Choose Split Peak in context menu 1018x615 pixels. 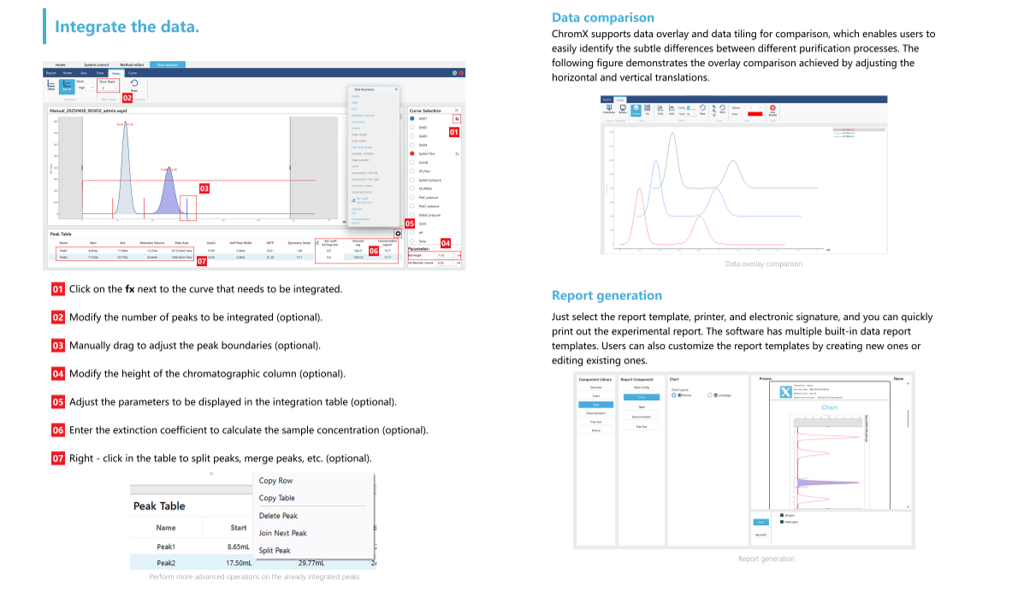274,550
